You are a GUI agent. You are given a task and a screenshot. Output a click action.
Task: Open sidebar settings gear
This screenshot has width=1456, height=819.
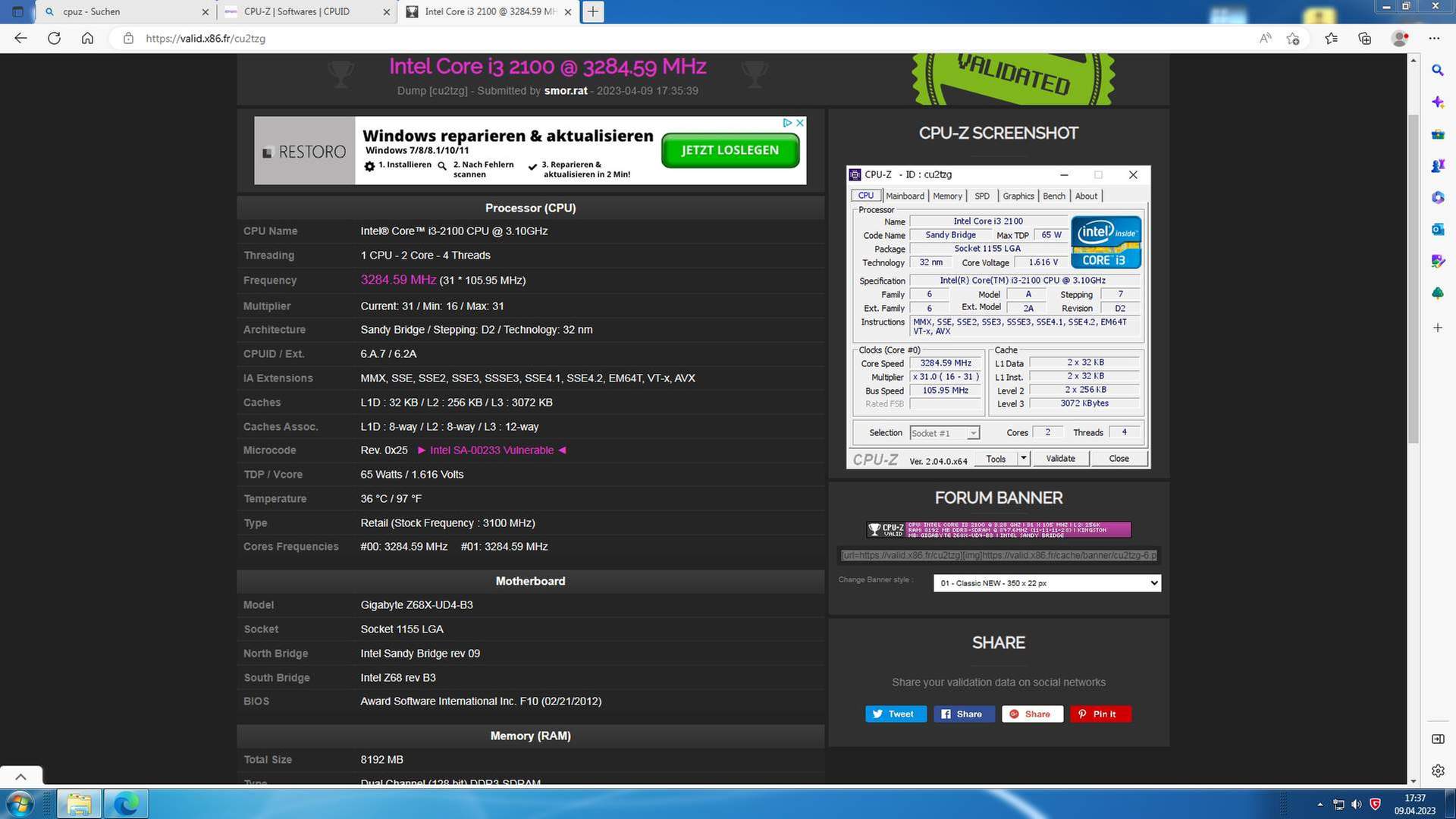(1437, 770)
